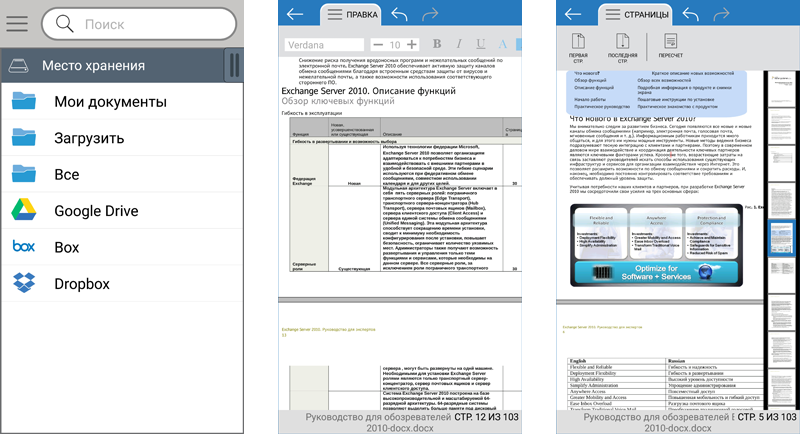Open the СТРАНИЦЫ tab menu

coord(636,14)
